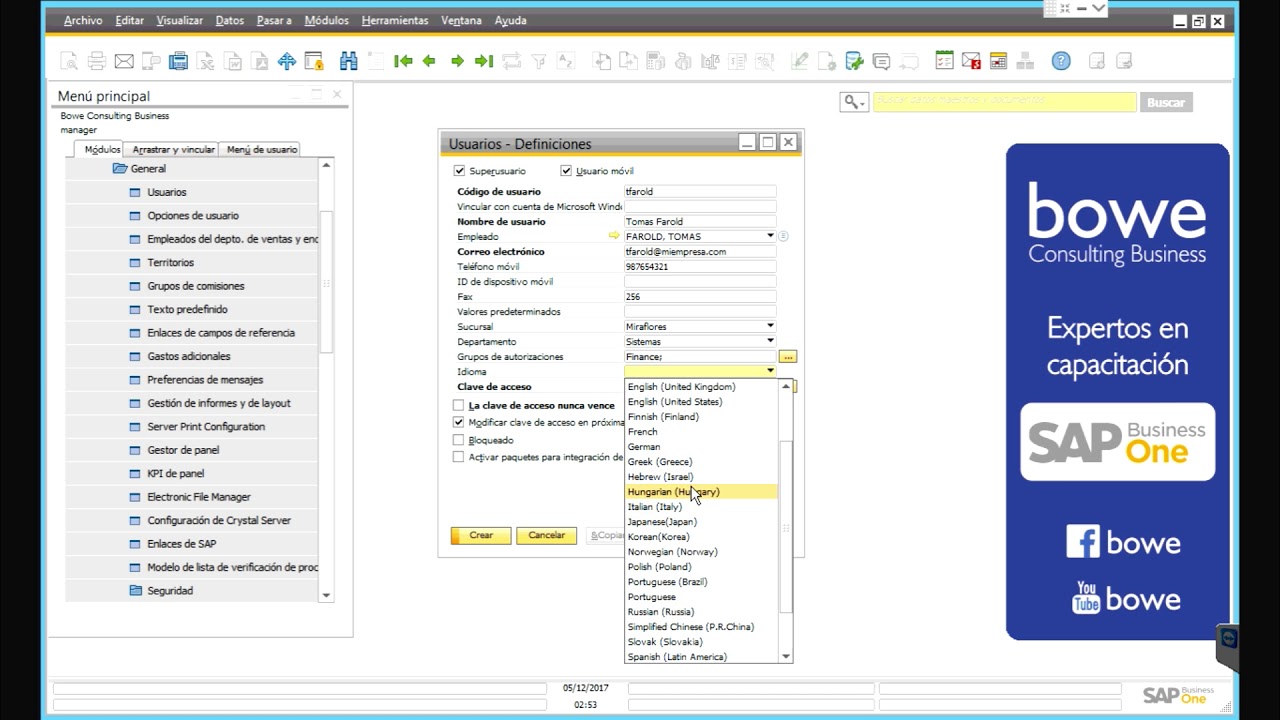Switch to Menú de usuario tab
Screen dimensions: 1280x720
coord(262,149)
